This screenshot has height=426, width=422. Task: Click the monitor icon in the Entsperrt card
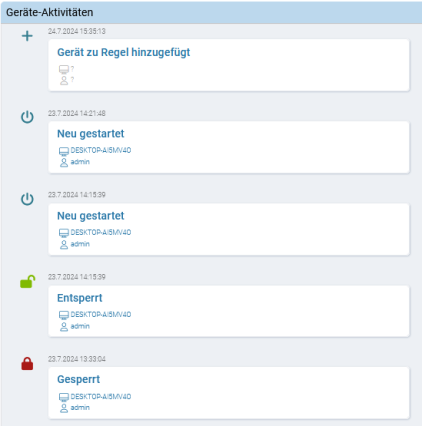64,315
